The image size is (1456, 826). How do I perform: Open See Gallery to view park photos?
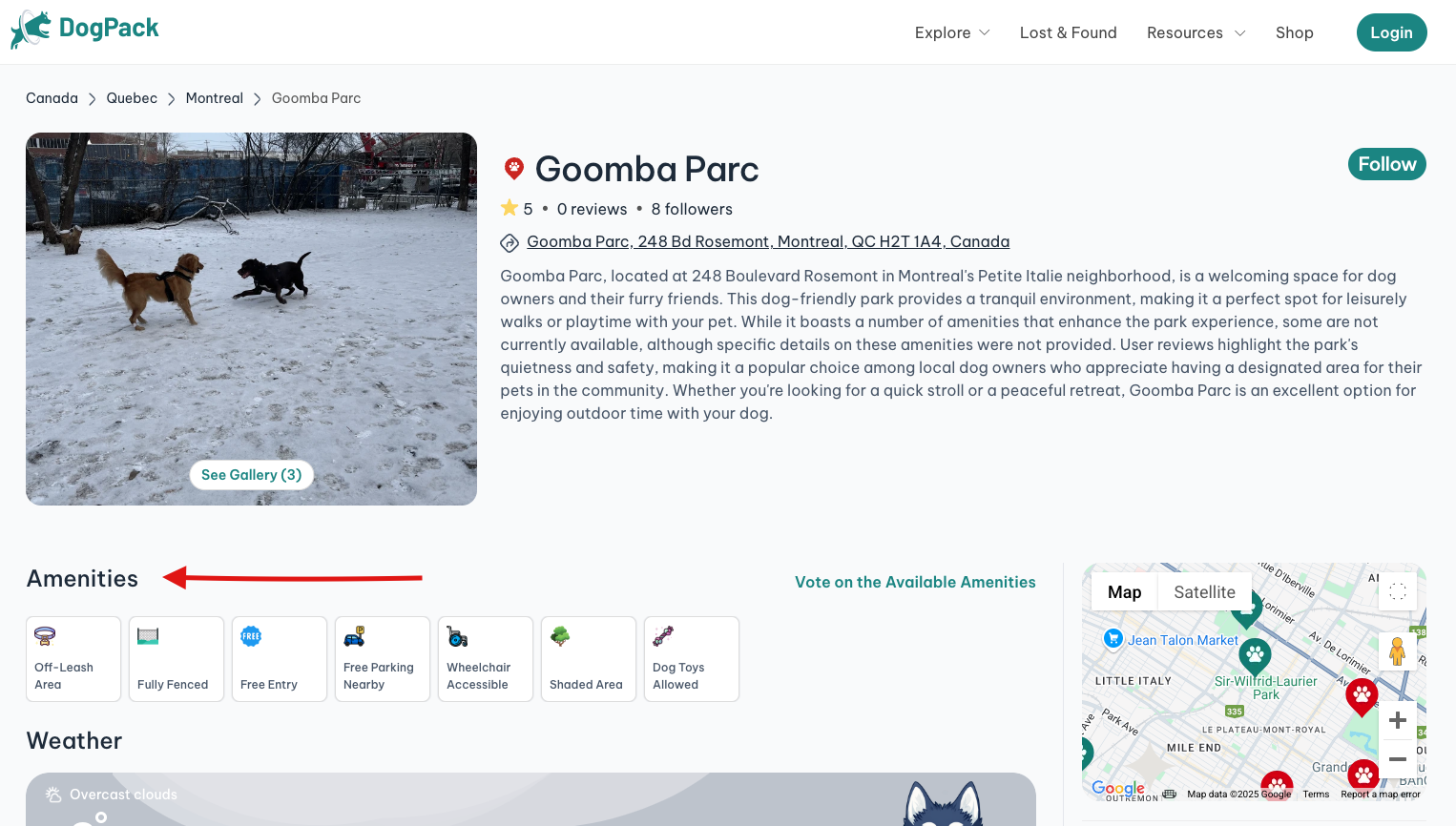[x=251, y=474]
